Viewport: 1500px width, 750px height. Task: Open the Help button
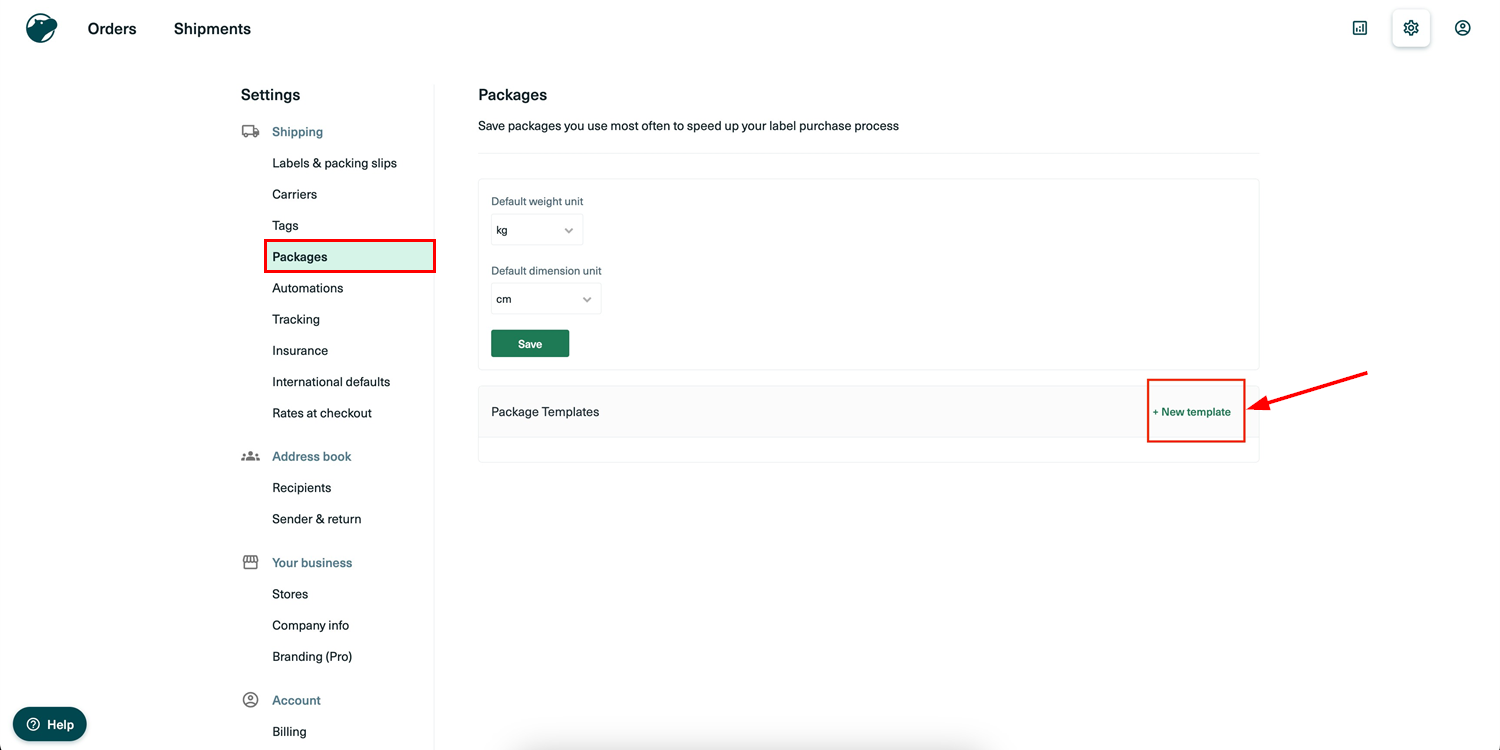click(x=50, y=724)
